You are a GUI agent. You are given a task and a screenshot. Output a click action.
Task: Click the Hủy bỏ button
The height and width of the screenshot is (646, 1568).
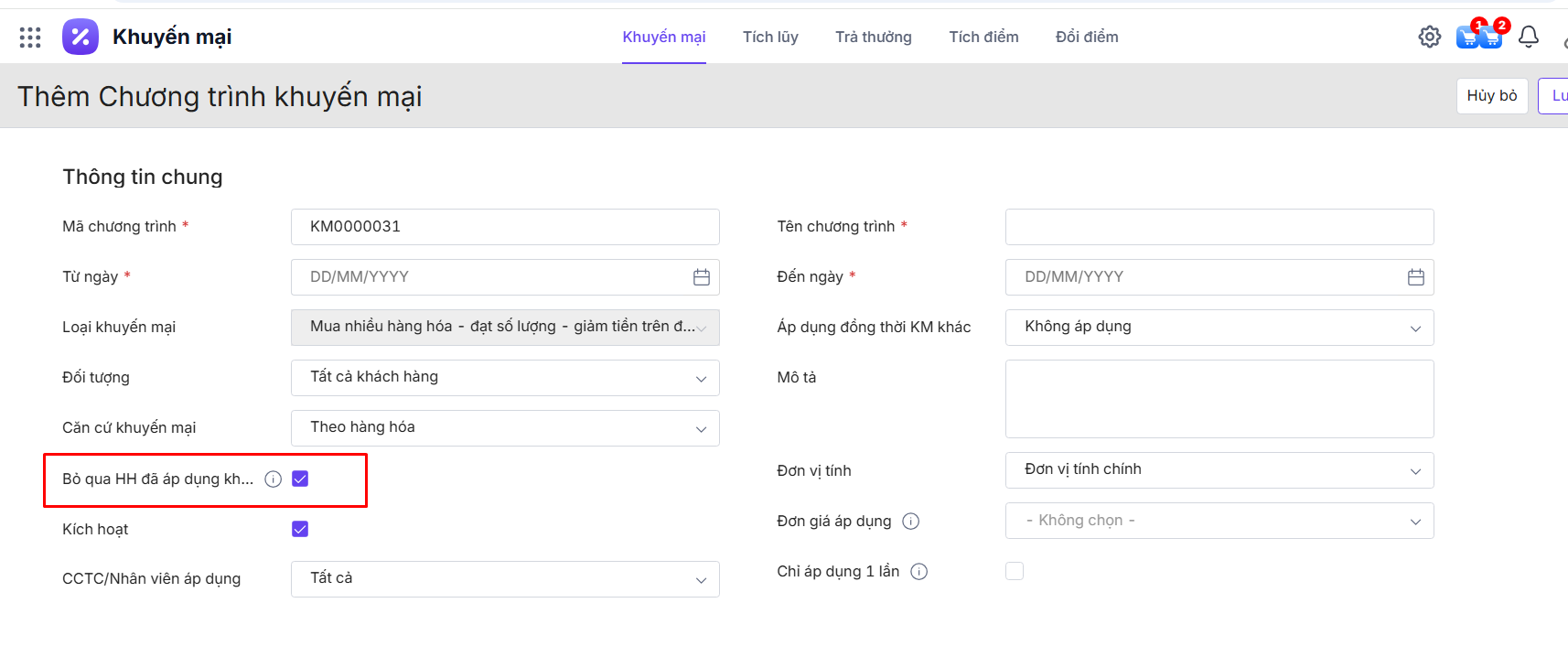(1491, 96)
